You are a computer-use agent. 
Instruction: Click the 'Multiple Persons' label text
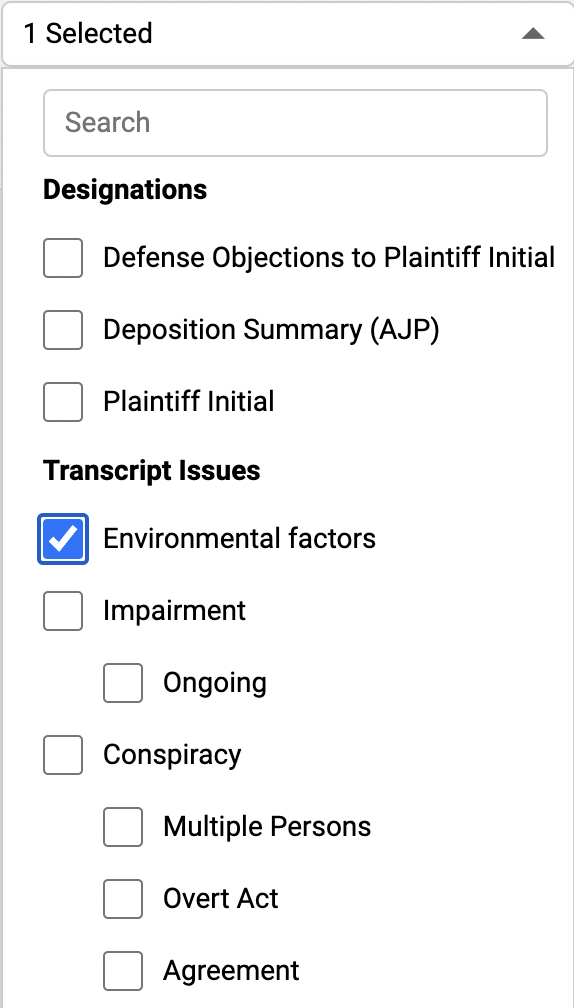pos(267,827)
